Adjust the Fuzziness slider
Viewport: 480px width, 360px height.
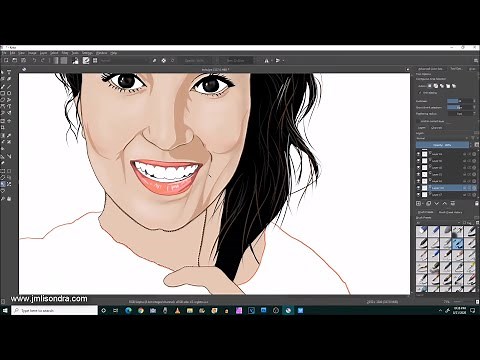459,101
